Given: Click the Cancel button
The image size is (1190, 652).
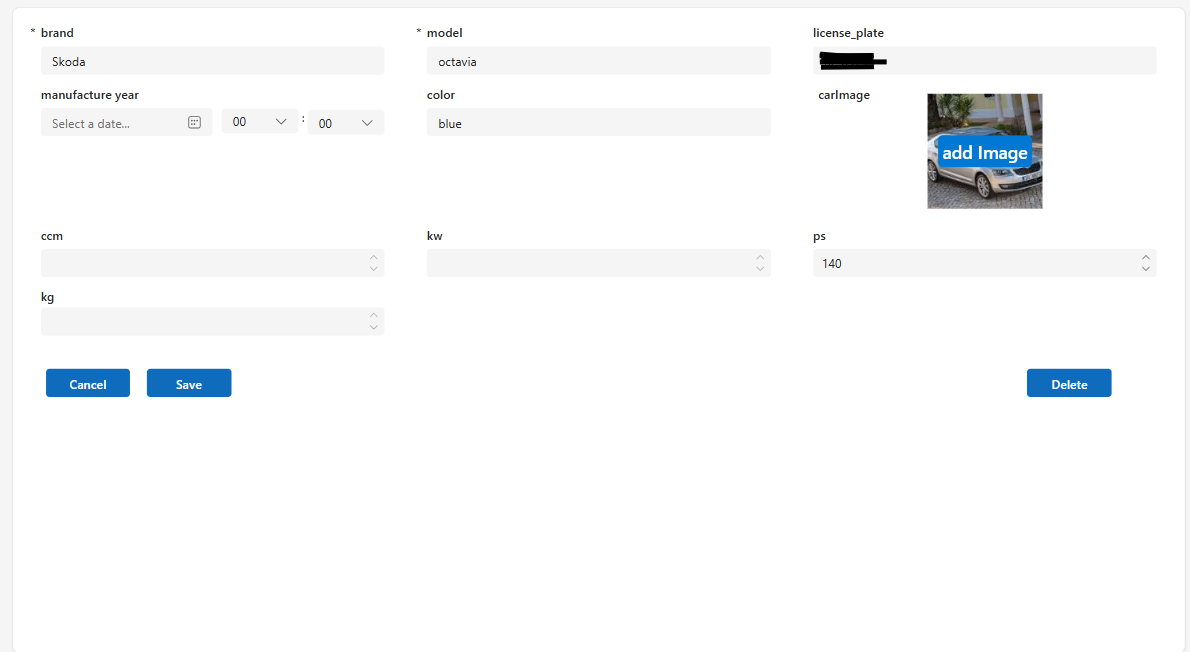Looking at the screenshot, I should point(88,383).
